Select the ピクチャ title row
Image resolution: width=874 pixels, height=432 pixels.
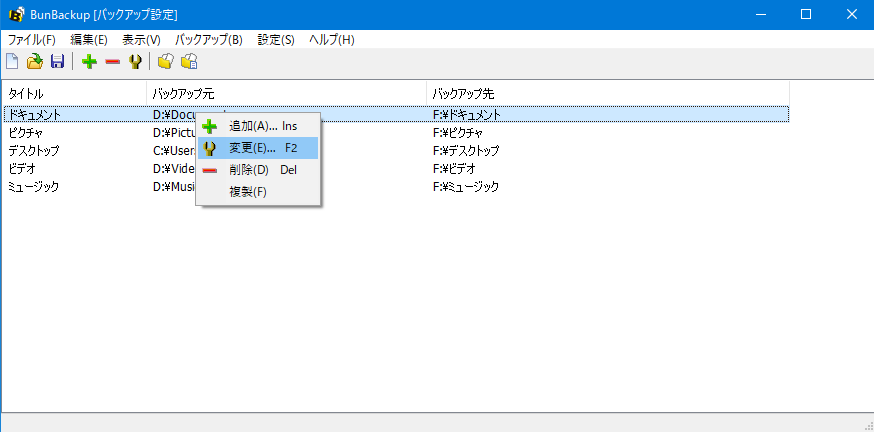[26, 133]
